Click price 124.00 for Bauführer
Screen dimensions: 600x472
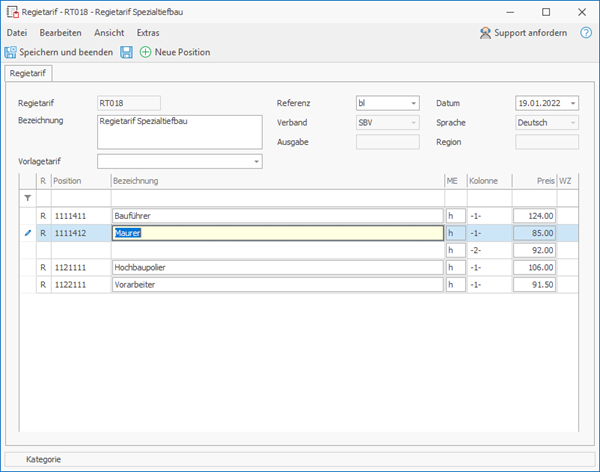point(534,216)
